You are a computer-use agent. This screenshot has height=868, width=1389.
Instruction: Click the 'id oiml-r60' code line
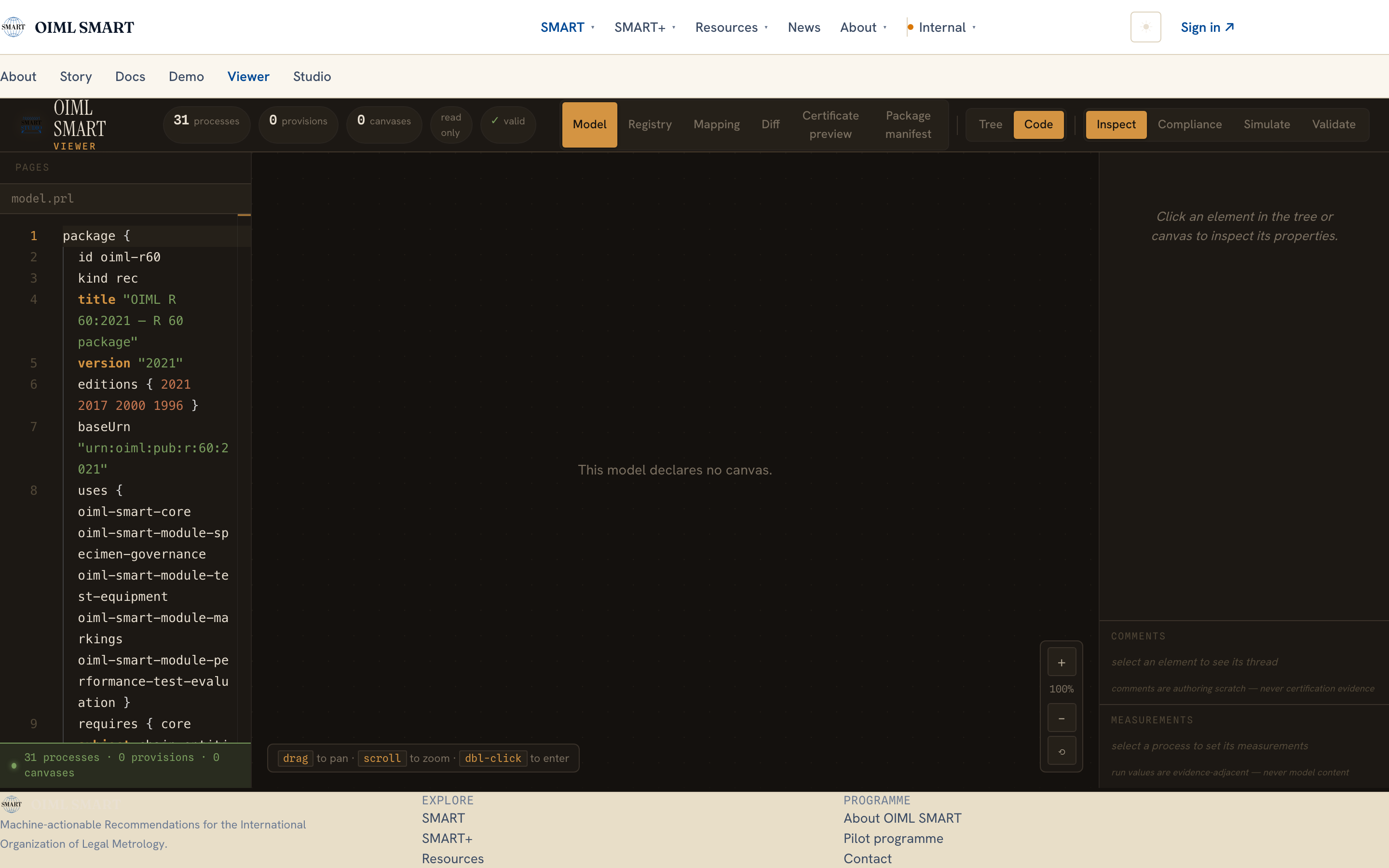120,257
